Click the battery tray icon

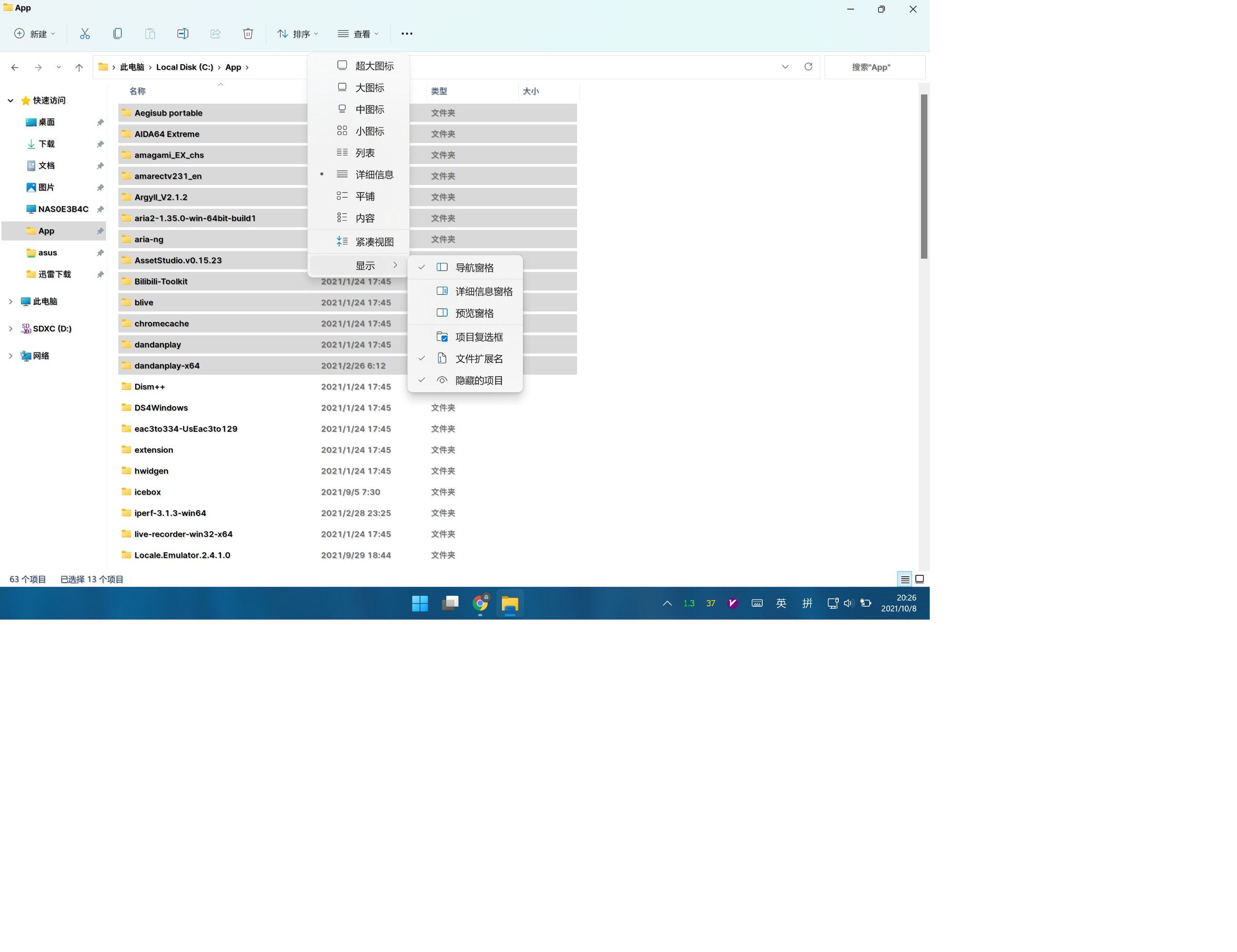[866, 603]
